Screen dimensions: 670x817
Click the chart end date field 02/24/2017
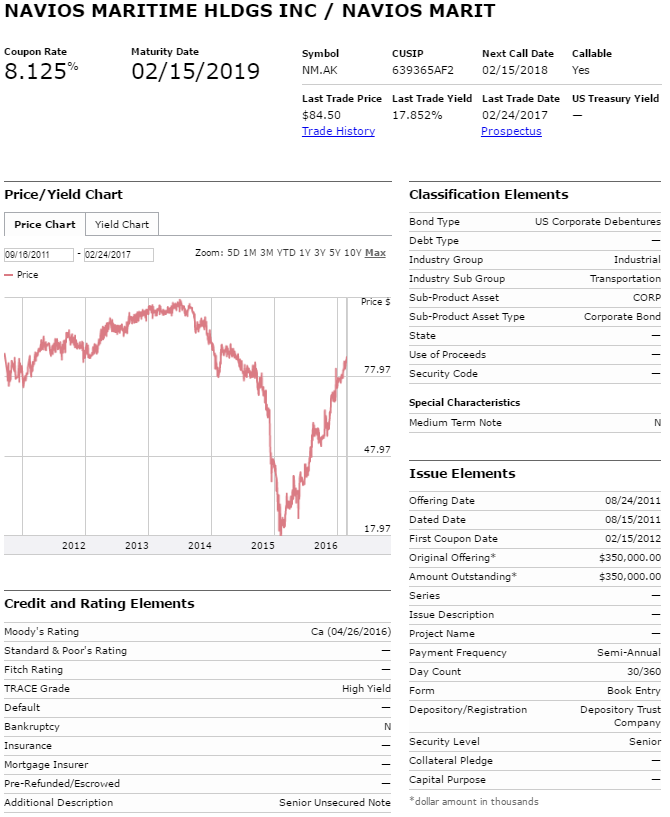119,255
